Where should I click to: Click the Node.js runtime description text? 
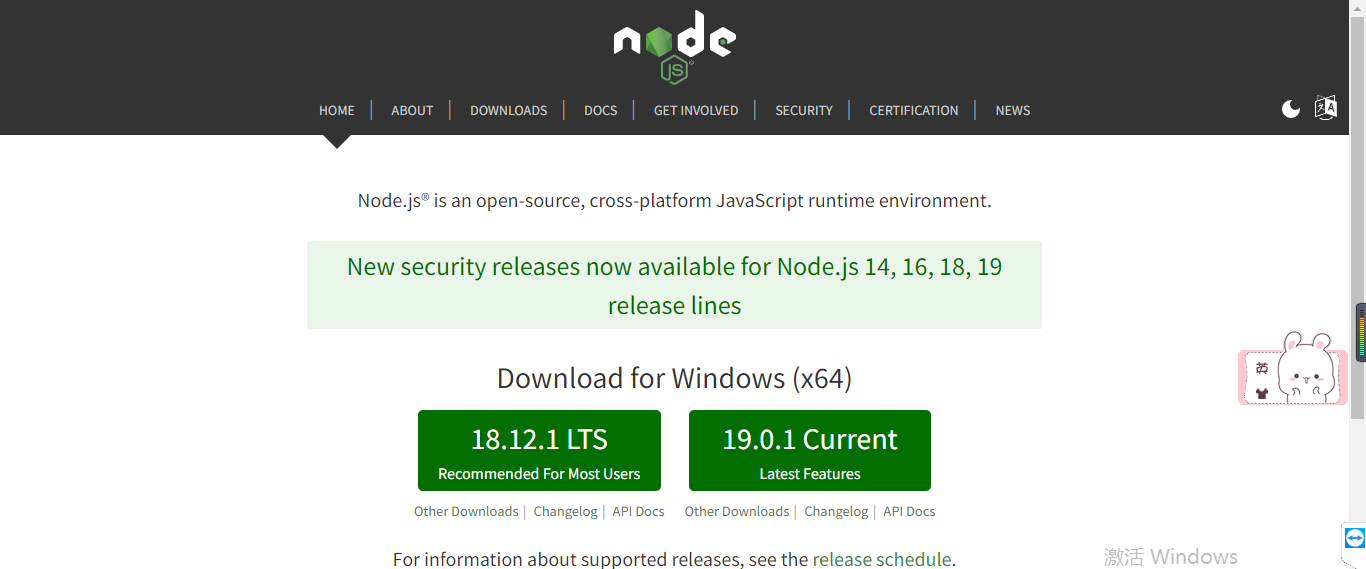click(x=674, y=200)
